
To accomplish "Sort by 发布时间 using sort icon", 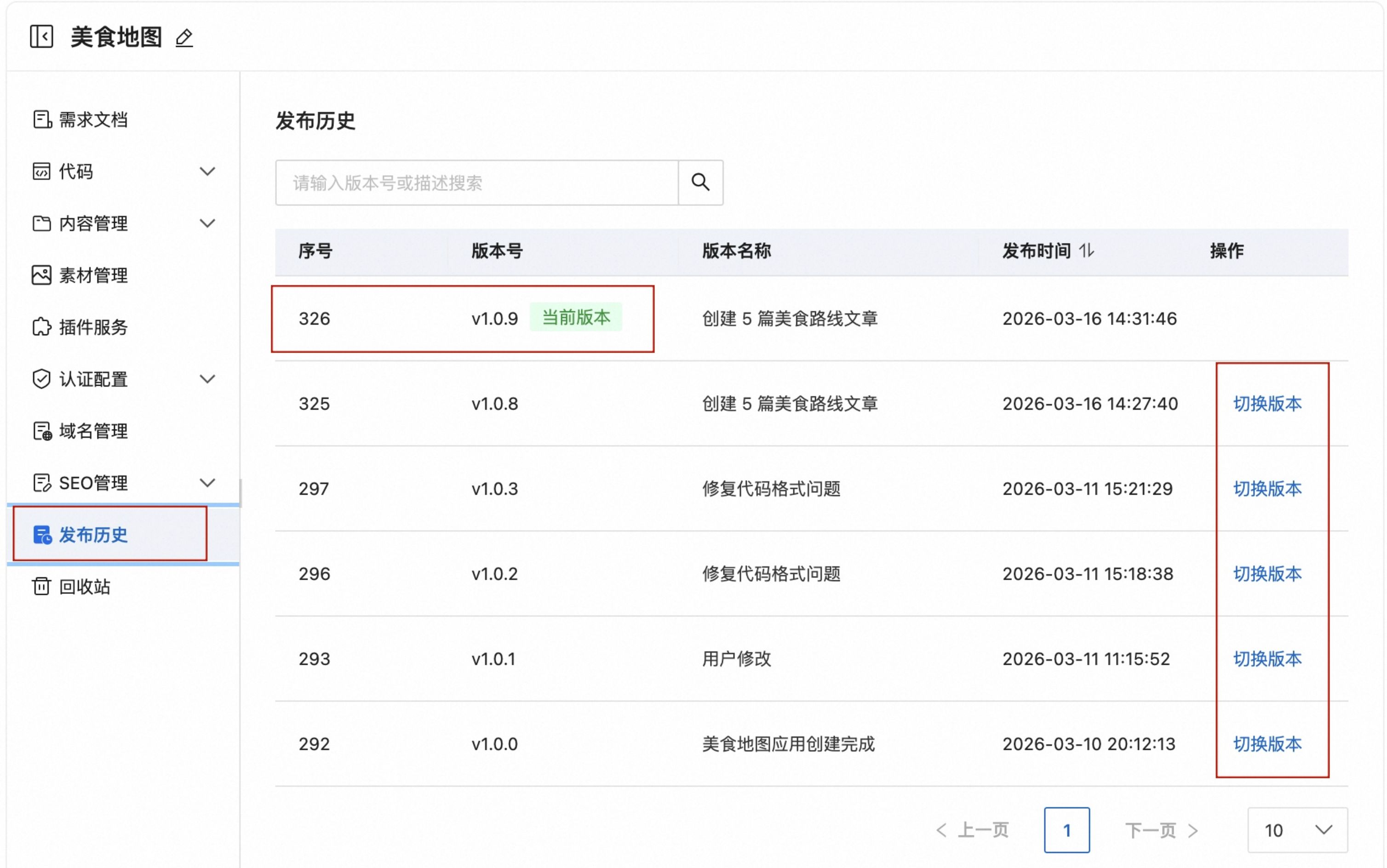I will (1086, 250).
